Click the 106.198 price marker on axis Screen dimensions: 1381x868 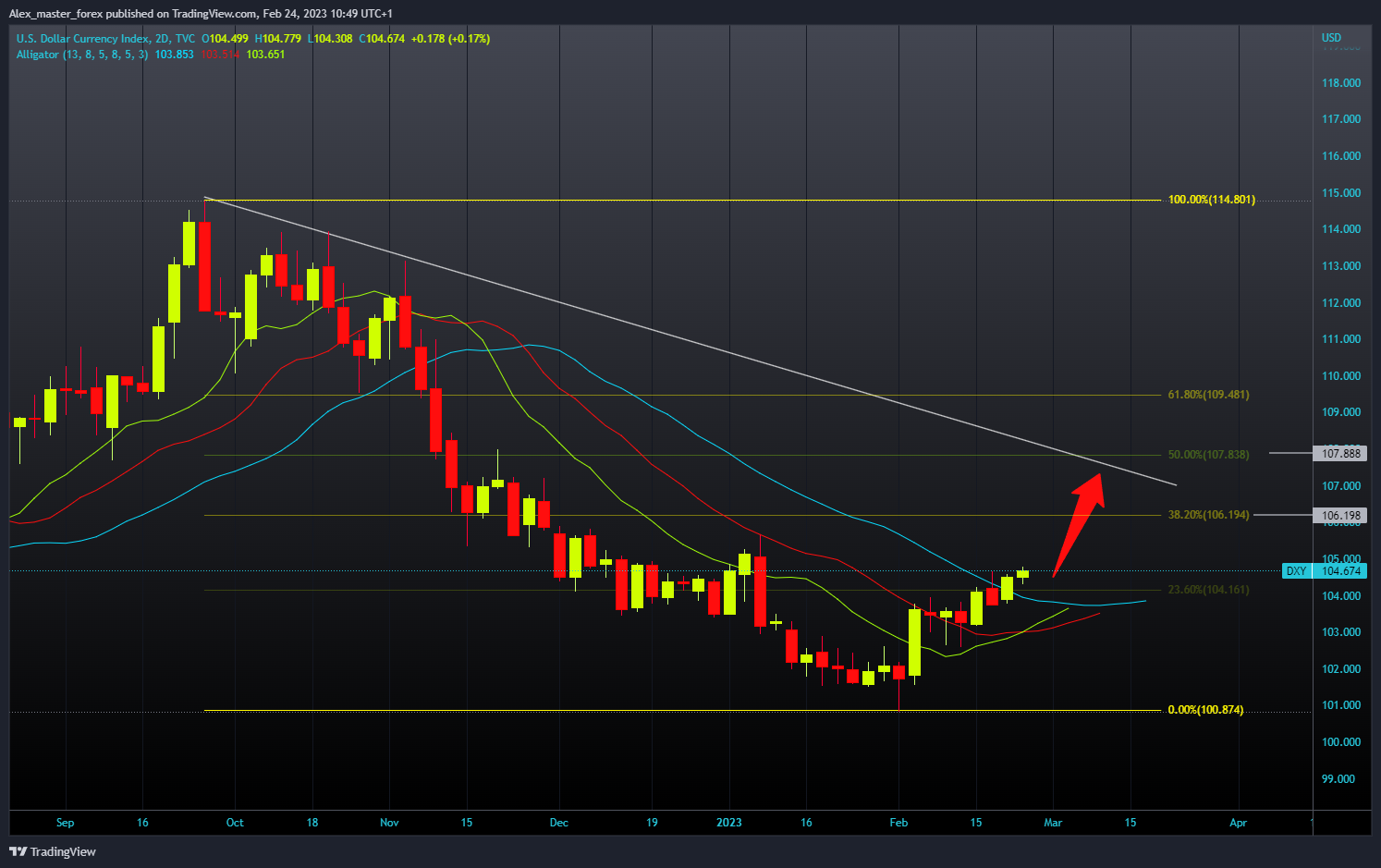[1339, 516]
